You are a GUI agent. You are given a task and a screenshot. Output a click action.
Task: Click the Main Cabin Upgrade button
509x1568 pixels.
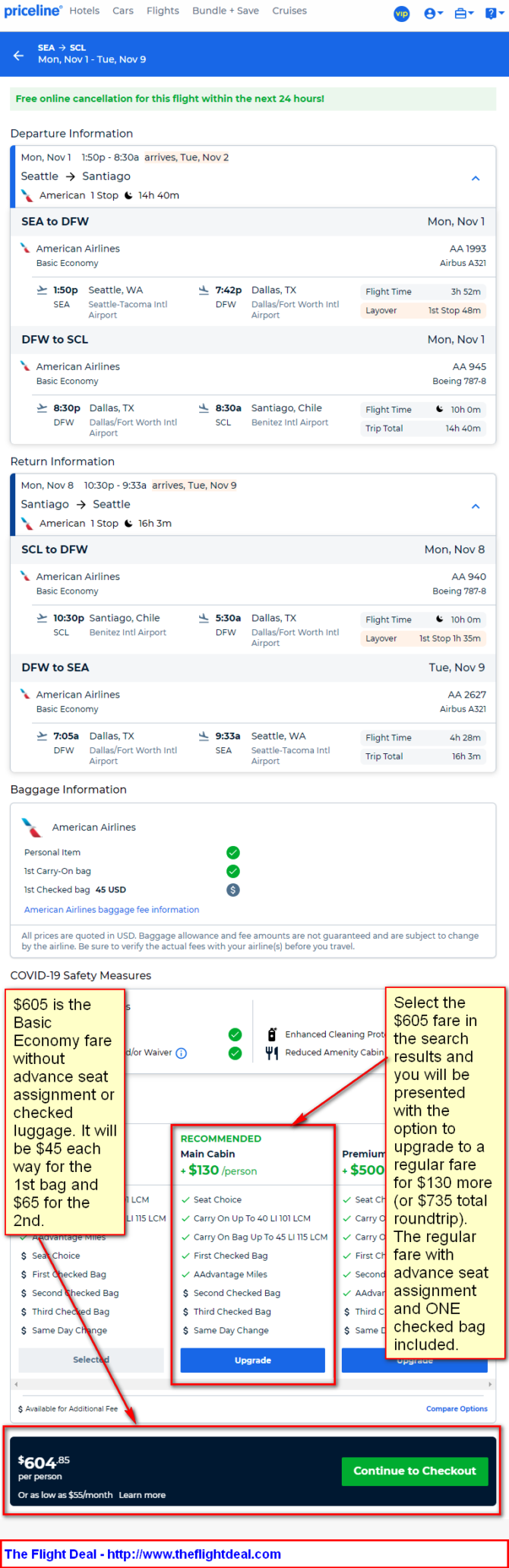(x=253, y=1360)
